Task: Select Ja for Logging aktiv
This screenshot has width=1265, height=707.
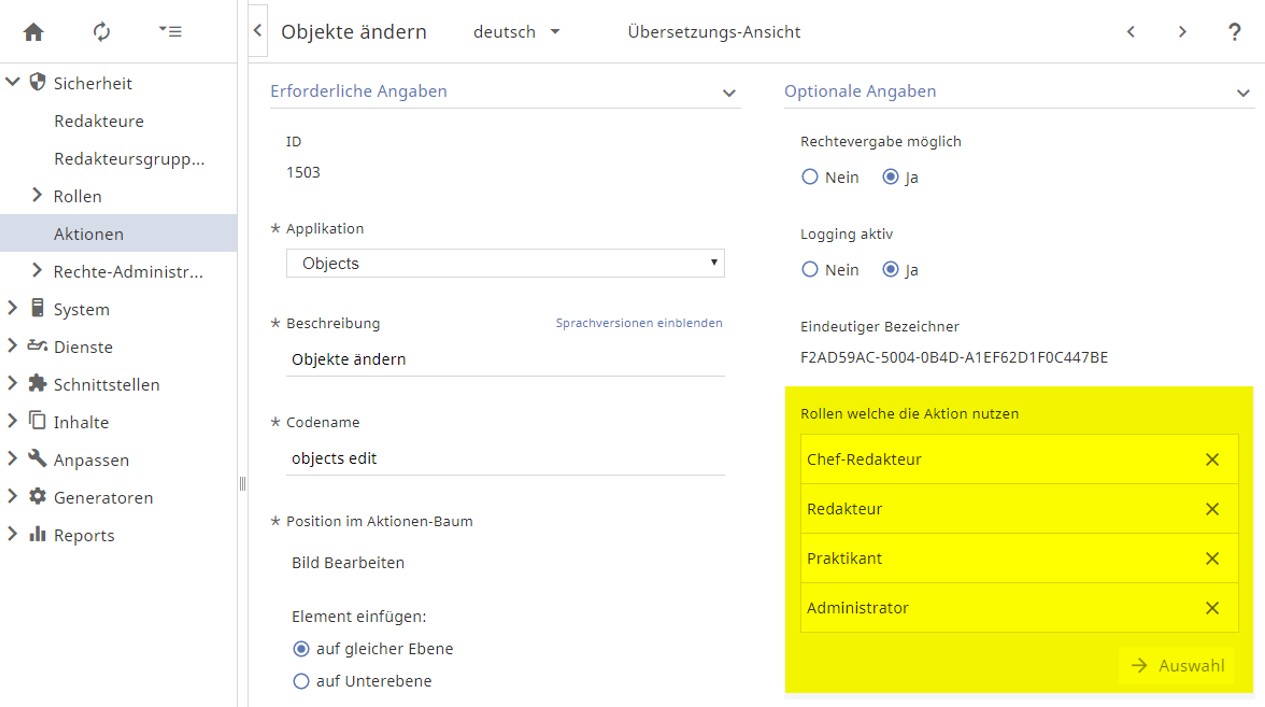Action: (x=891, y=270)
